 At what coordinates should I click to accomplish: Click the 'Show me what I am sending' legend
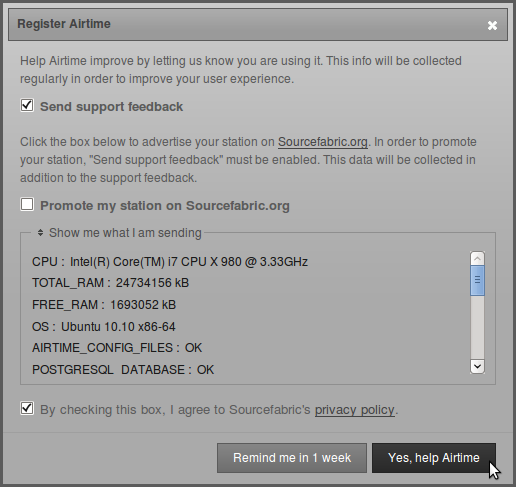[125, 233]
